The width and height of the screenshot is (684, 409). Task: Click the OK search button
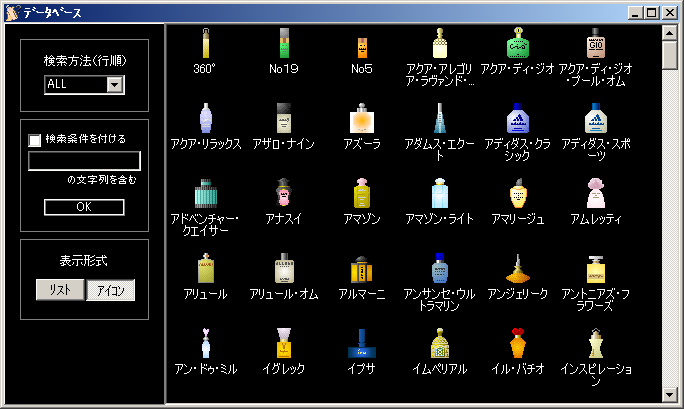(x=84, y=207)
